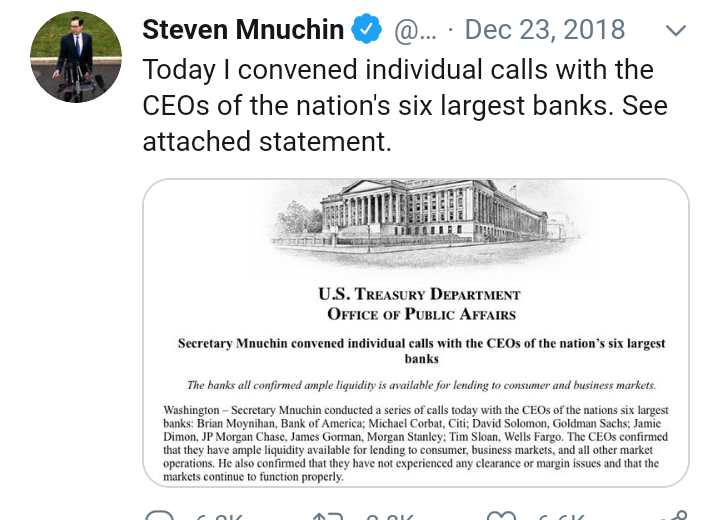Click the U.S. Treasury Department heading
This screenshot has height=520, width=720.
tap(419, 294)
